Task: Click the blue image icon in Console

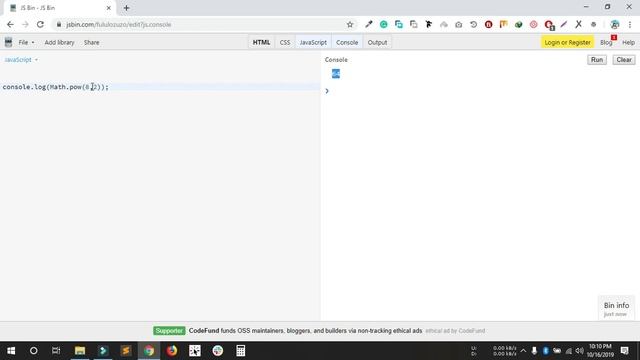Action: 336,73
